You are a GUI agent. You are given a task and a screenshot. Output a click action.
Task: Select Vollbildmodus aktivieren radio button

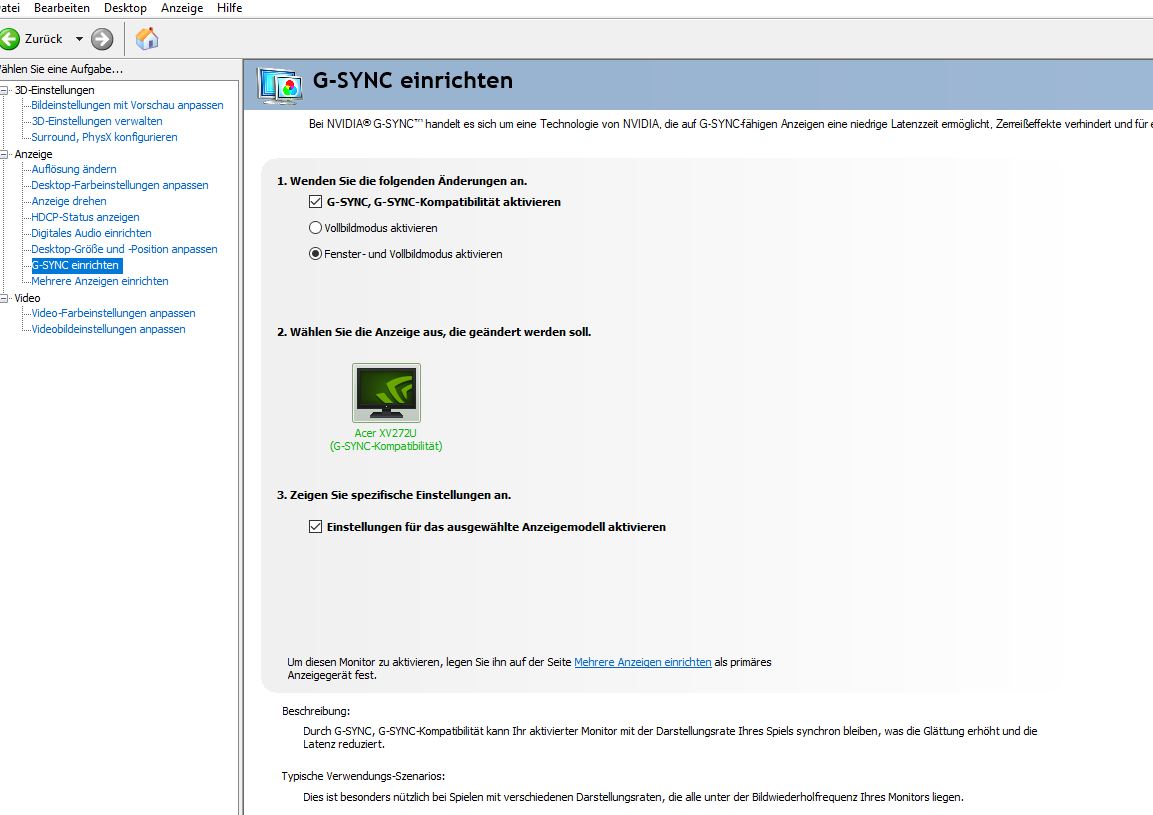(315, 228)
